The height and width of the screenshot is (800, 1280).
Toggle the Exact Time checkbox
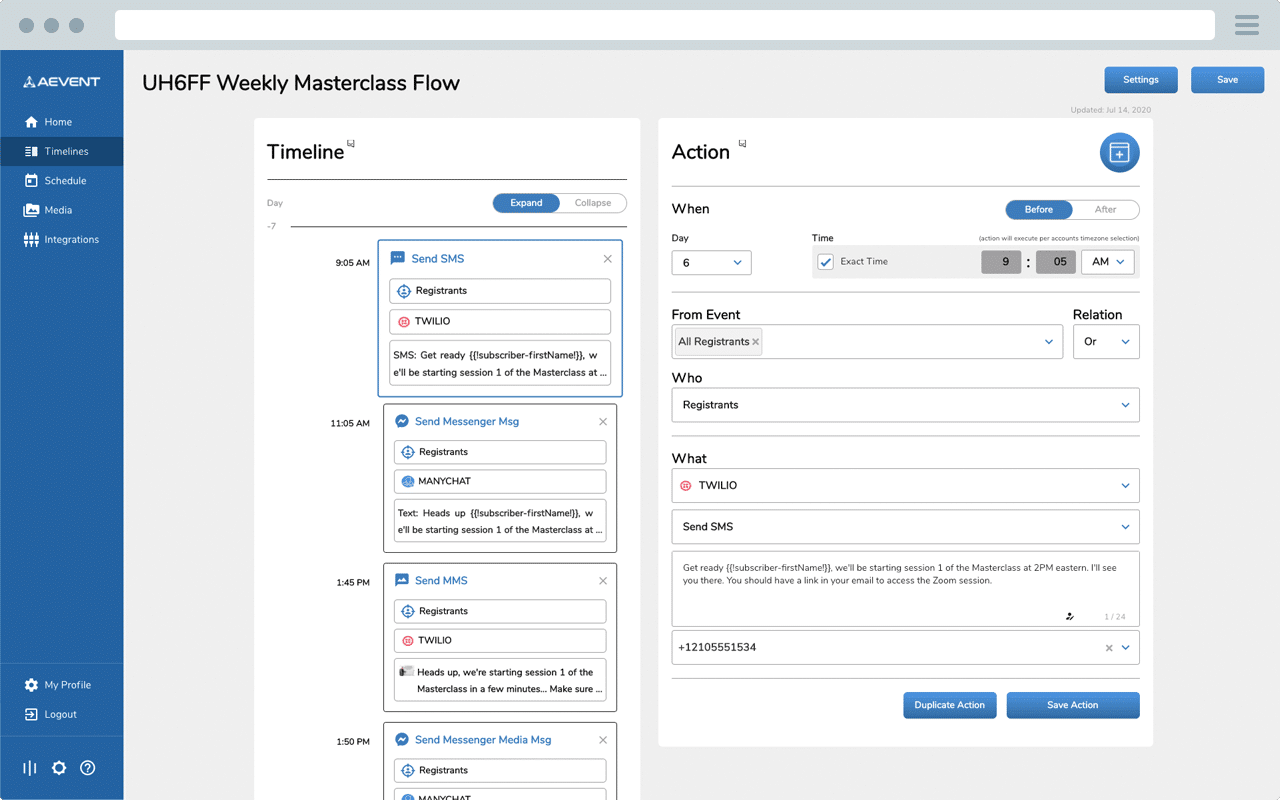click(825, 262)
